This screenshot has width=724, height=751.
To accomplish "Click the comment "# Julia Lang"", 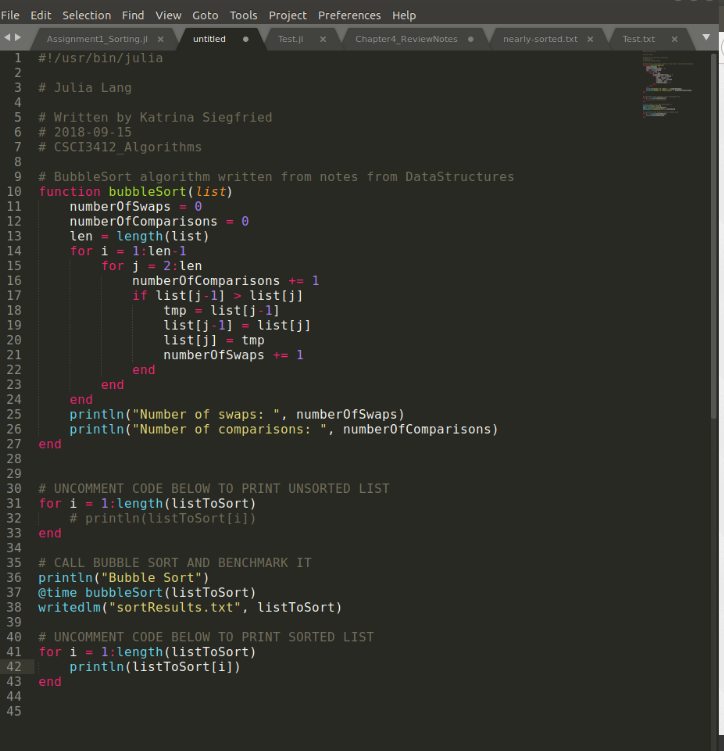I will (x=85, y=88).
